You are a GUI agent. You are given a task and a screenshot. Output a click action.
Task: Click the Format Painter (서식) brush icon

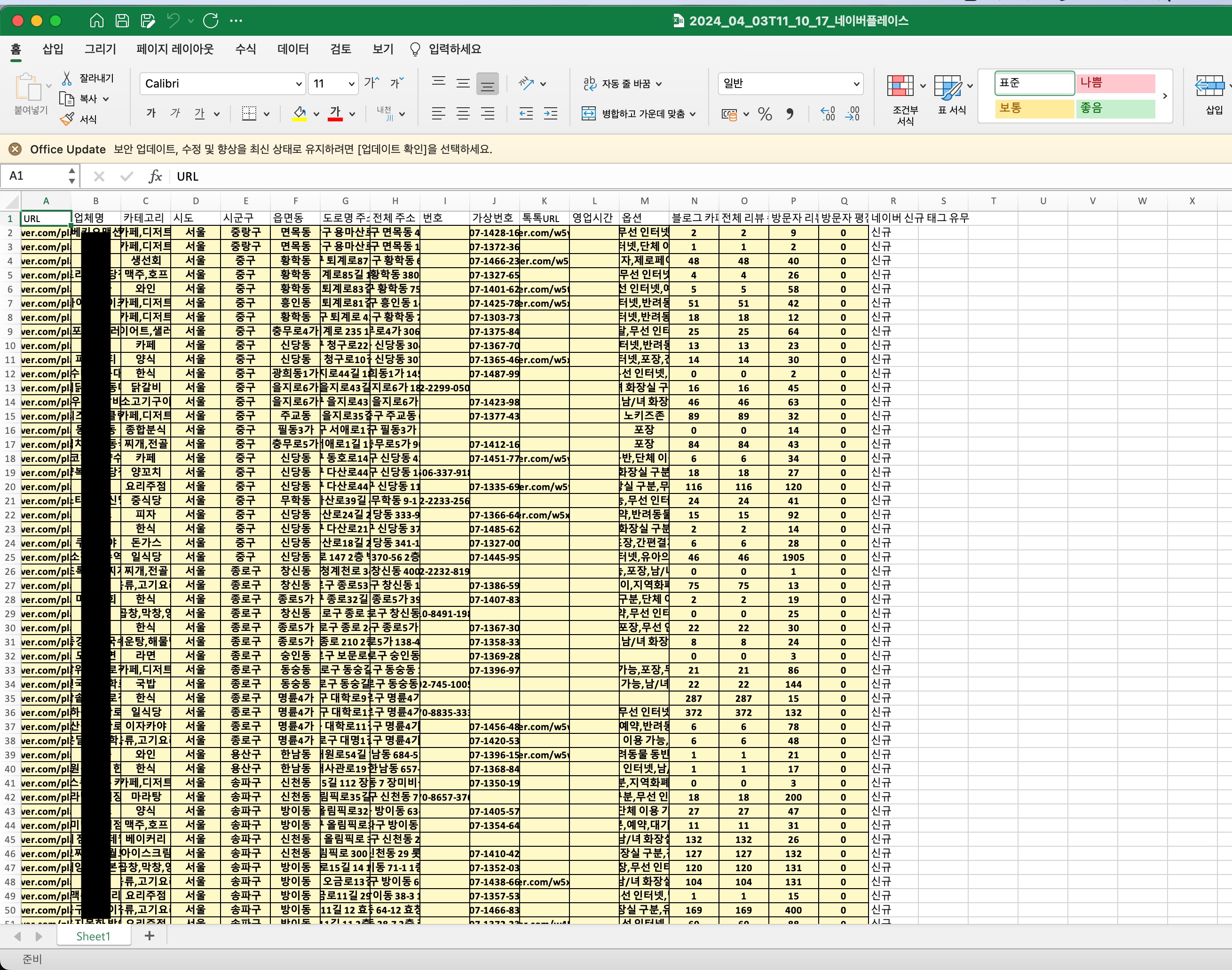click(67, 119)
